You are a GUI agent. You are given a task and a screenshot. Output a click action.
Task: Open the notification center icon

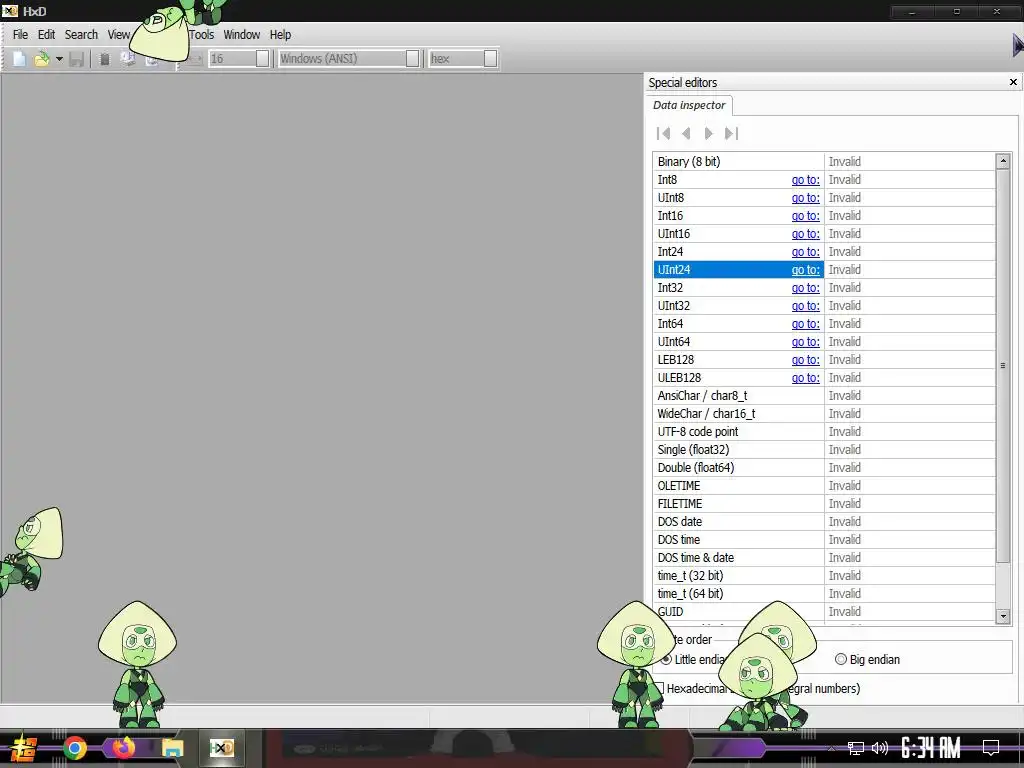991,748
